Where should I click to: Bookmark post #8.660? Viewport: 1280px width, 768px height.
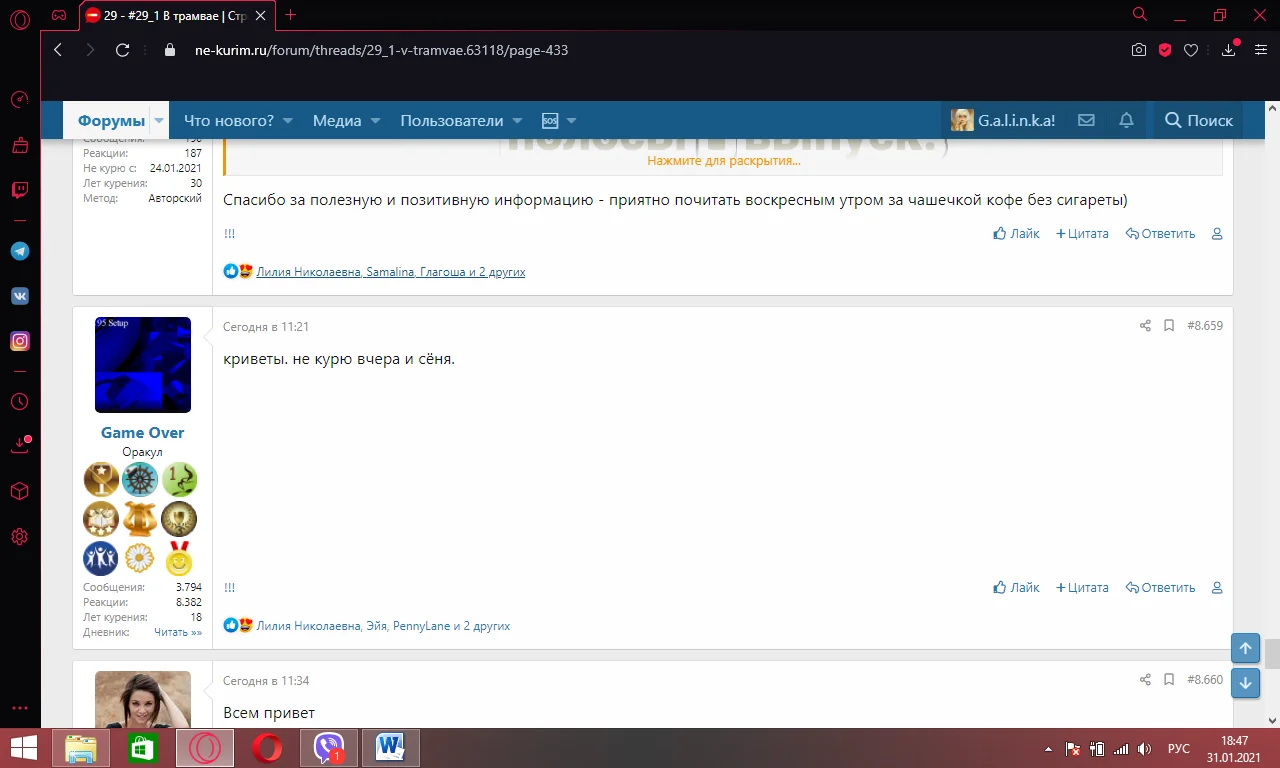(x=1169, y=680)
